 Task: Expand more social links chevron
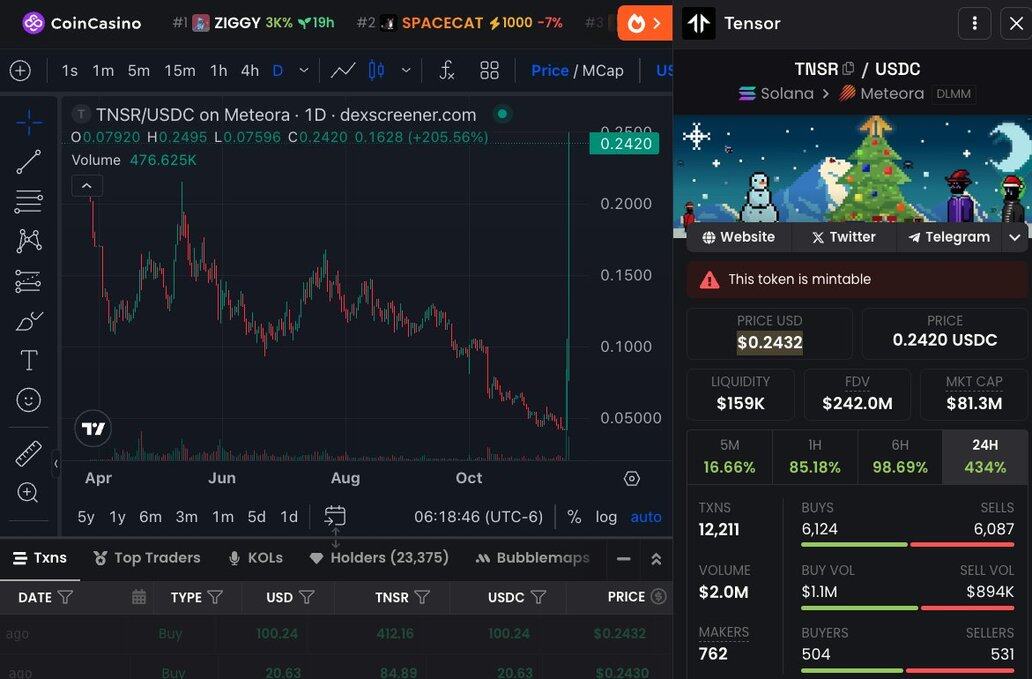point(1015,237)
